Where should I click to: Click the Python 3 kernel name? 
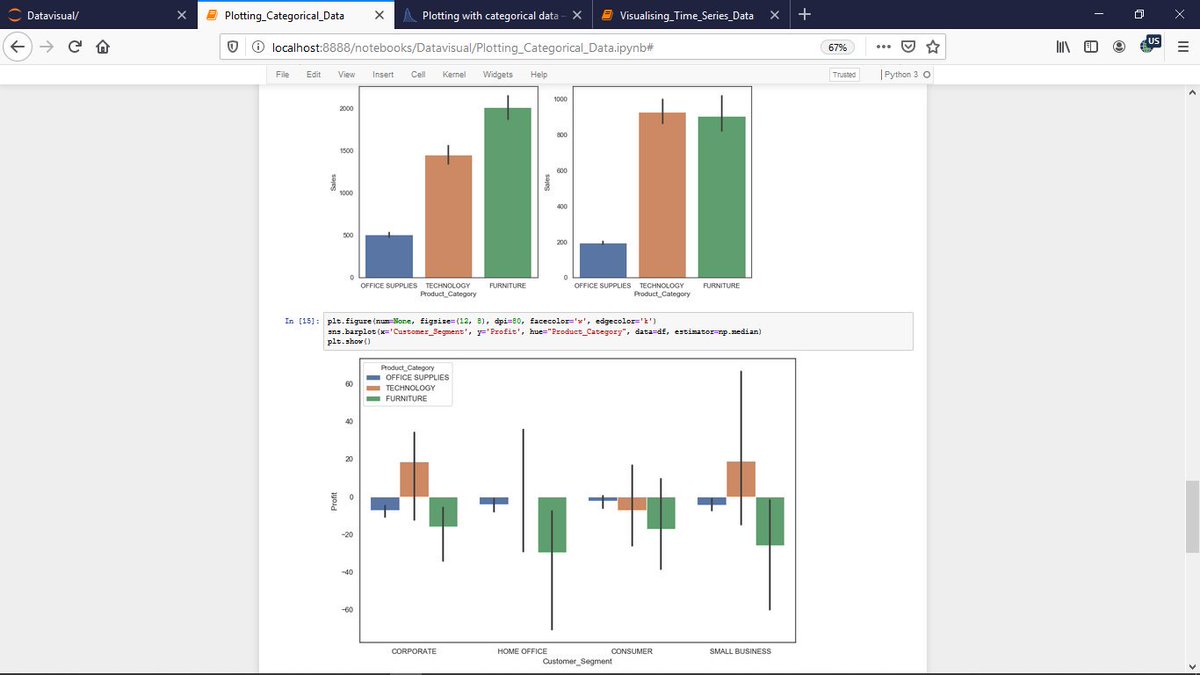(900, 75)
